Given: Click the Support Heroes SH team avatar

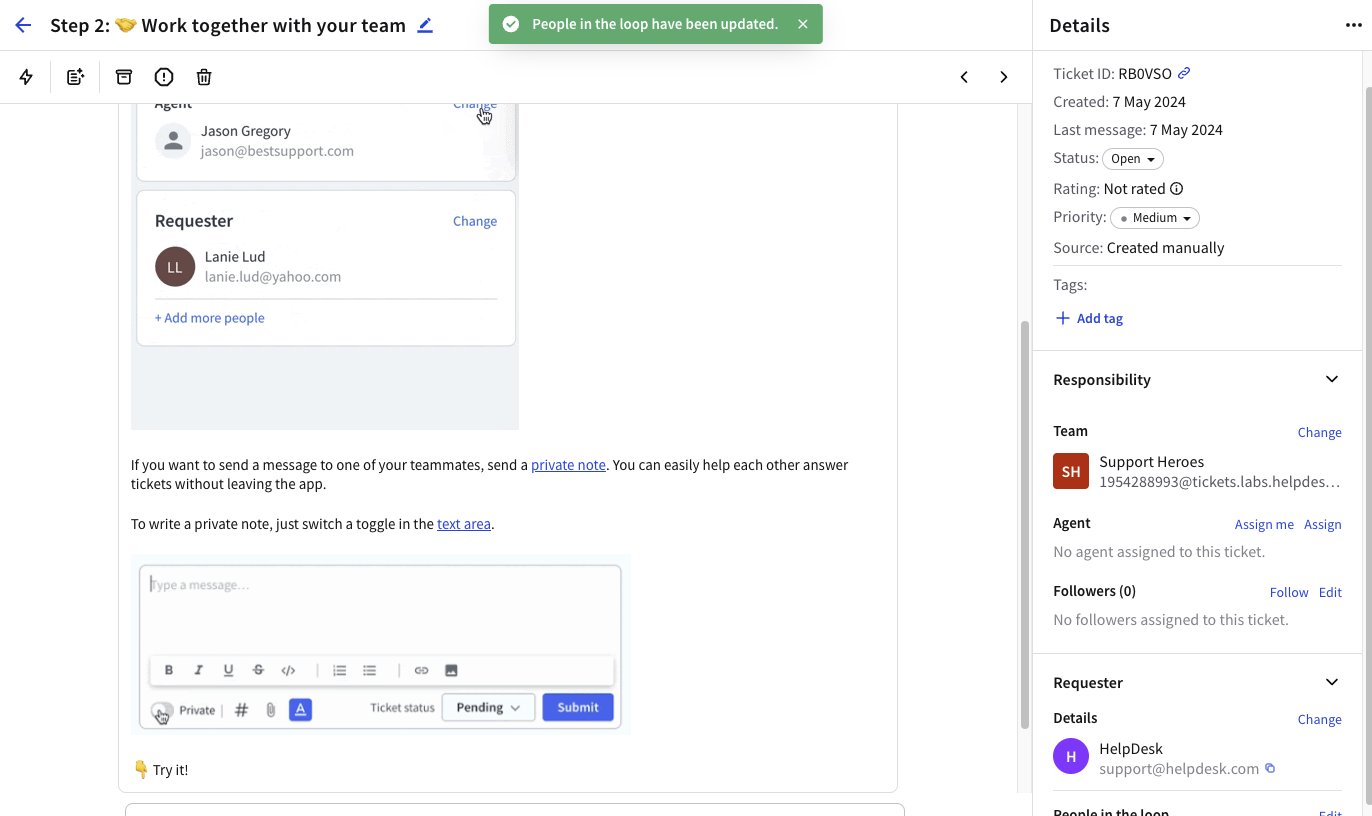Looking at the screenshot, I should pos(1071,471).
